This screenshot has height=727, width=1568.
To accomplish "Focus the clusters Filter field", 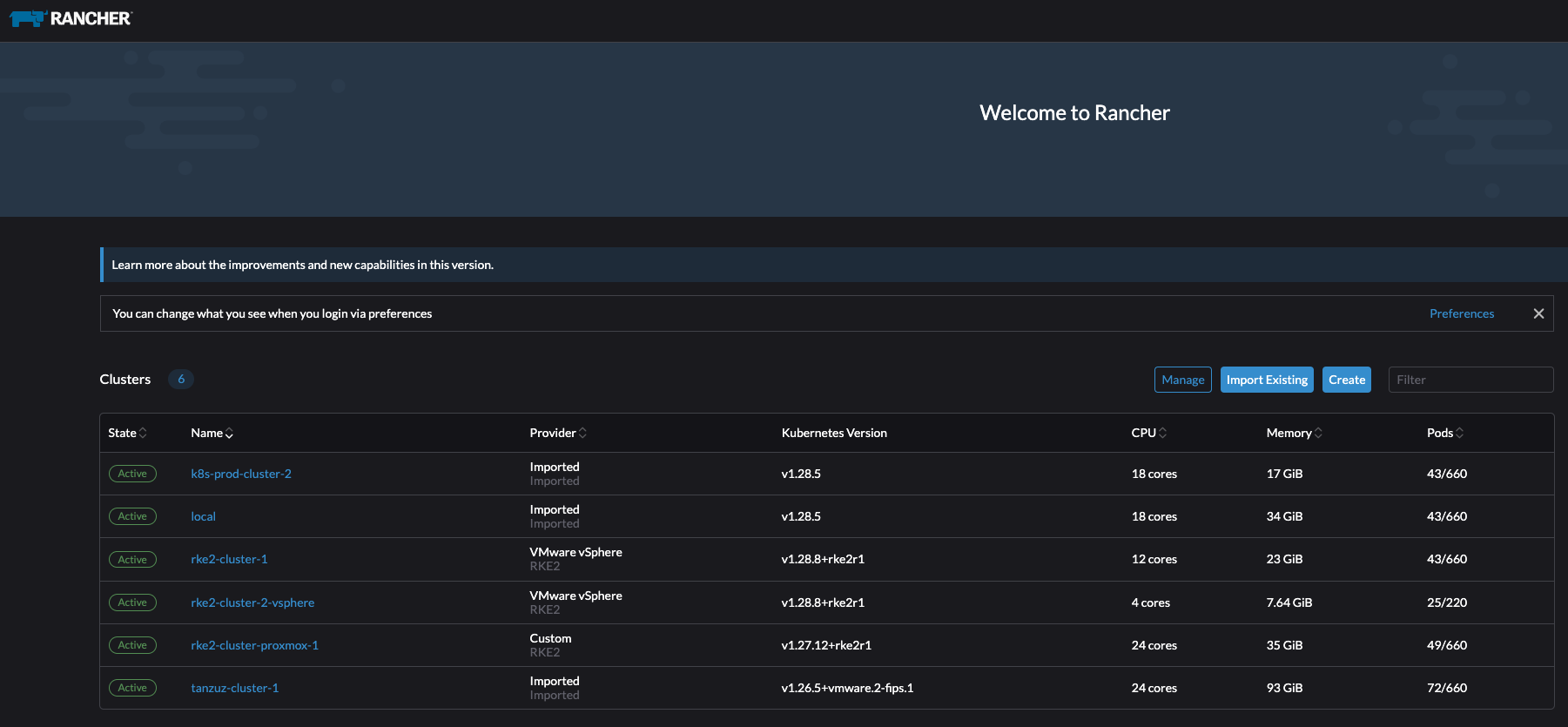I will pos(1470,380).
